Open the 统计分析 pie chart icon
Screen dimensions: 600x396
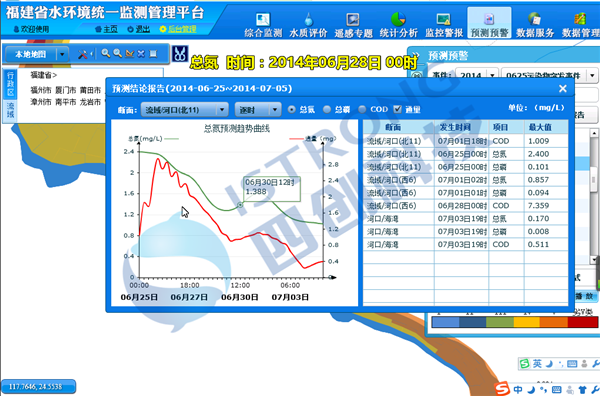pyautogui.click(x=398, y=19)
